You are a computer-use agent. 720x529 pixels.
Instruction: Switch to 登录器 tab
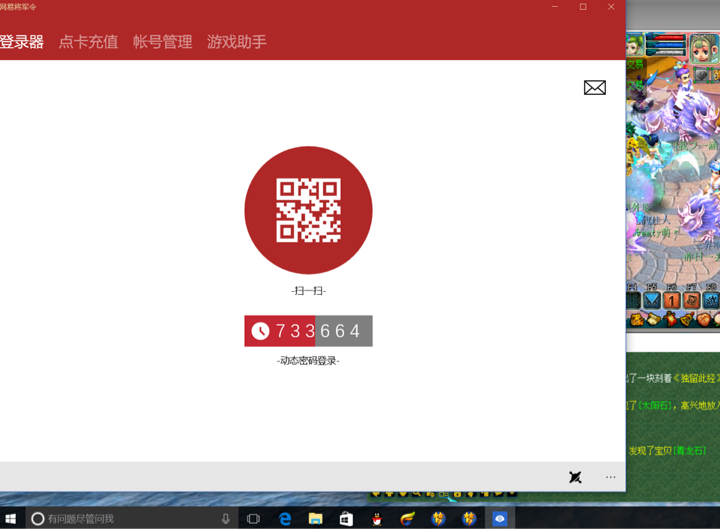[22, 42]
